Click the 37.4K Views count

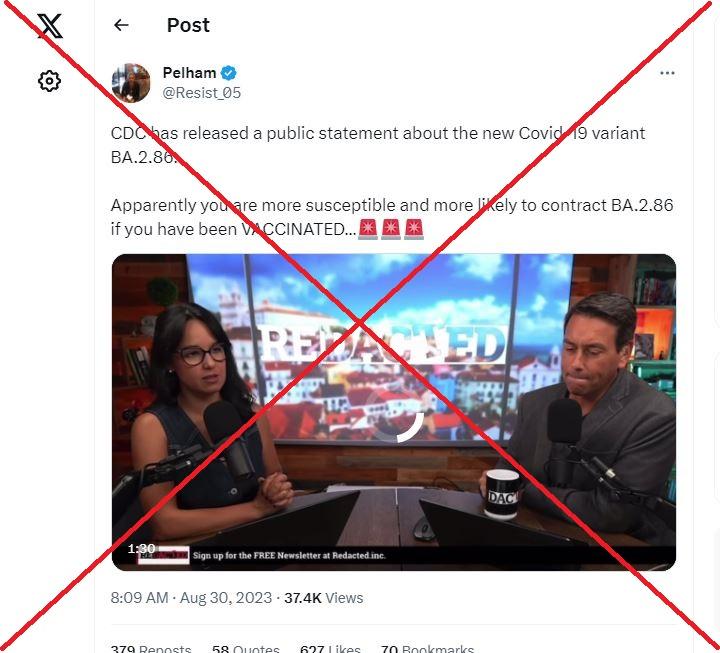[323, 598]
